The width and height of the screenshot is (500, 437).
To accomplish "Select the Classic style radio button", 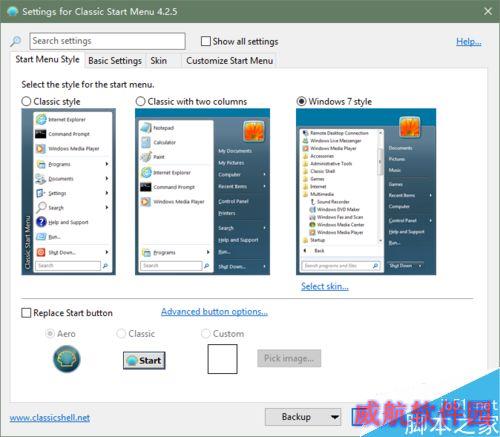I will [x=26, y=101].
